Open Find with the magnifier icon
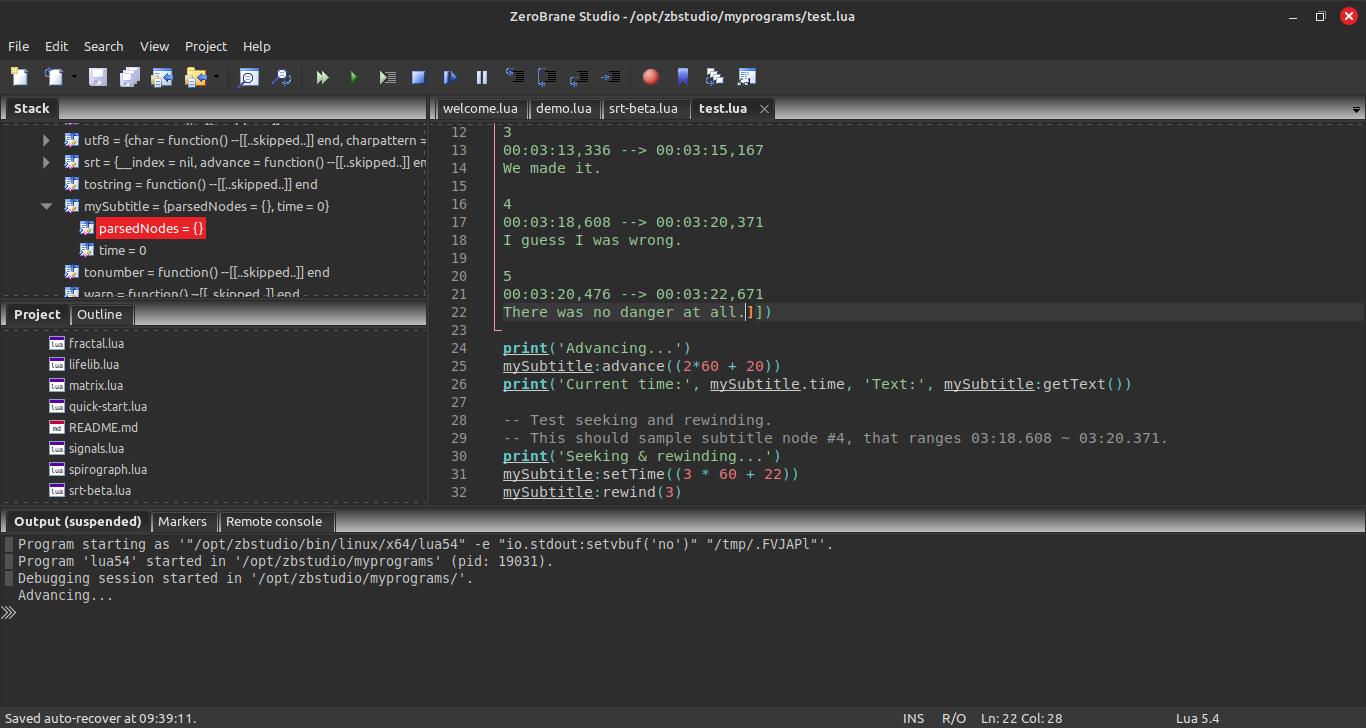Viewport: 1366px width, 728px height. (x=248, y=76)
